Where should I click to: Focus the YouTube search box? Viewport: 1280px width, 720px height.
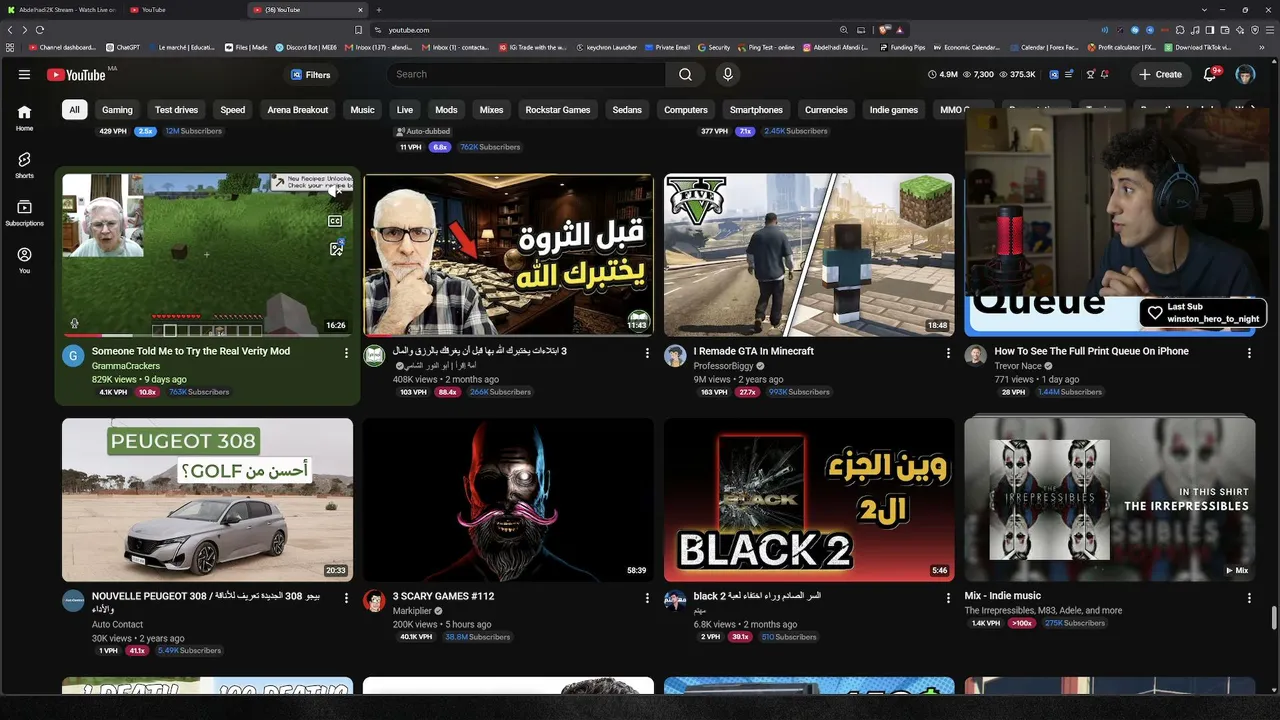pos(526,74)
